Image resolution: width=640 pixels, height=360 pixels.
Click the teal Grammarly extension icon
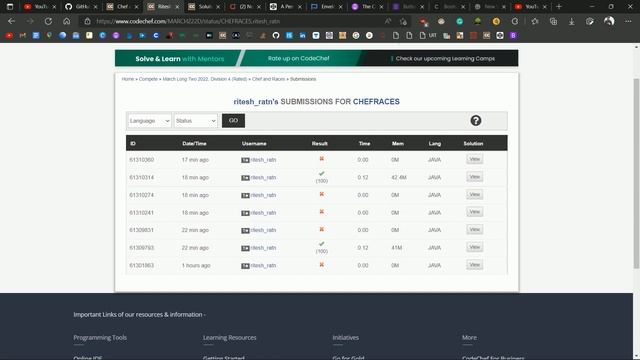pos(460,21)
